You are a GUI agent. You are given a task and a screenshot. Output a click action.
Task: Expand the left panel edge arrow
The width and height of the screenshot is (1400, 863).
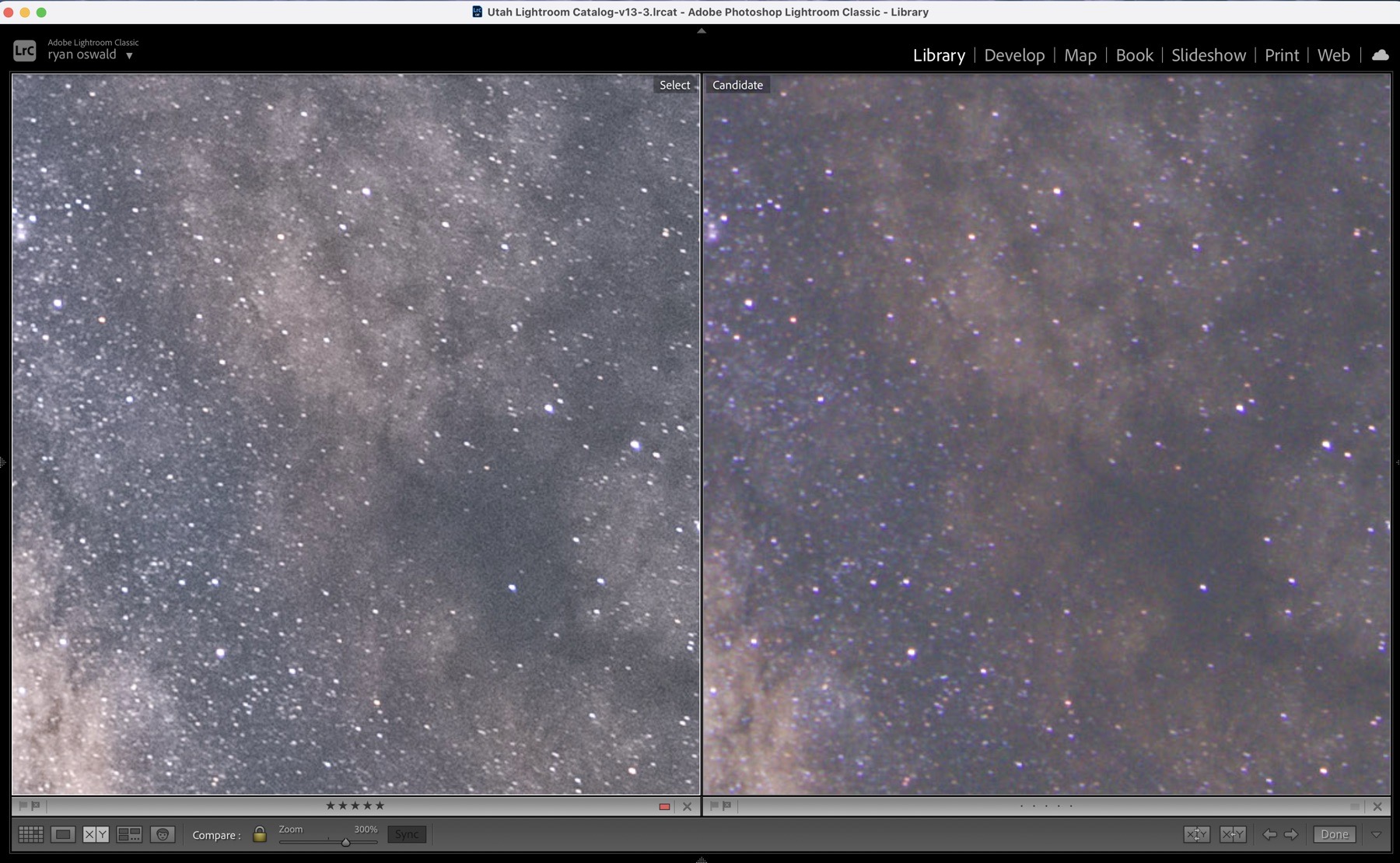point(3,463)
